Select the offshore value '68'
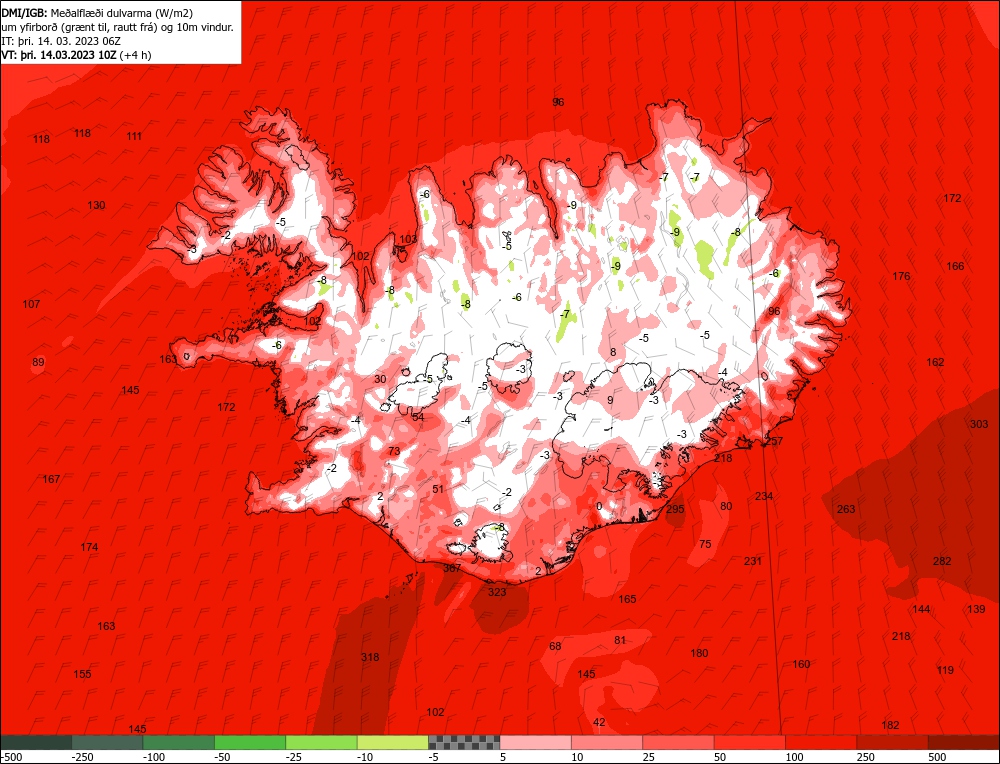The image size is (1000, 764). [555, 646]
